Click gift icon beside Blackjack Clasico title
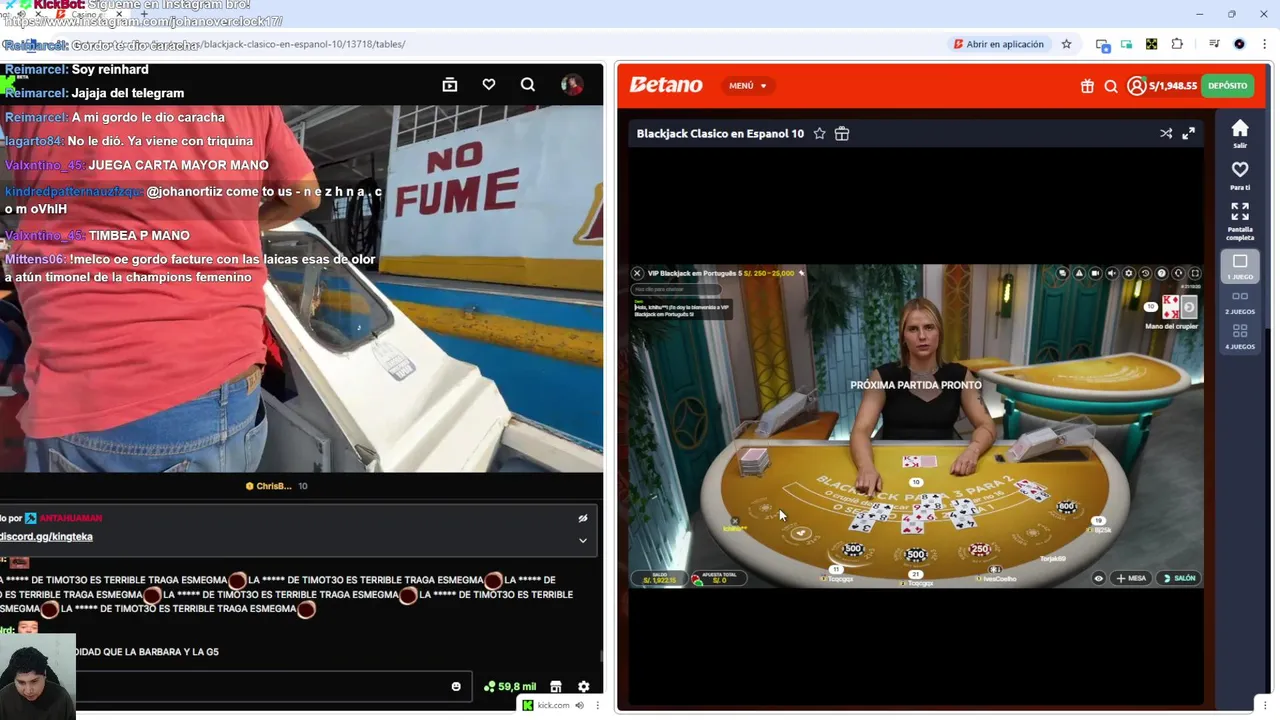Image resolution: width=1280 pixels, height=720 pixels. click(842, 133)
